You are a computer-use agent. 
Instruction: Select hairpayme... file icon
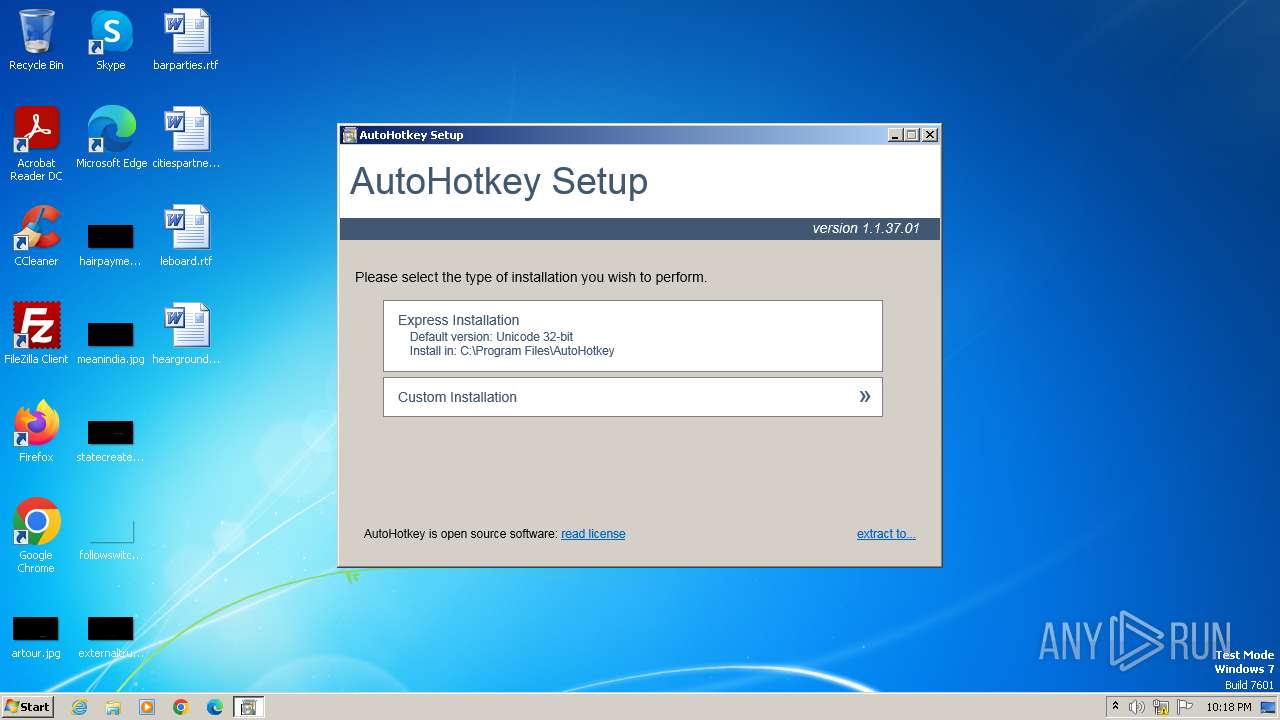pos(111,244)
